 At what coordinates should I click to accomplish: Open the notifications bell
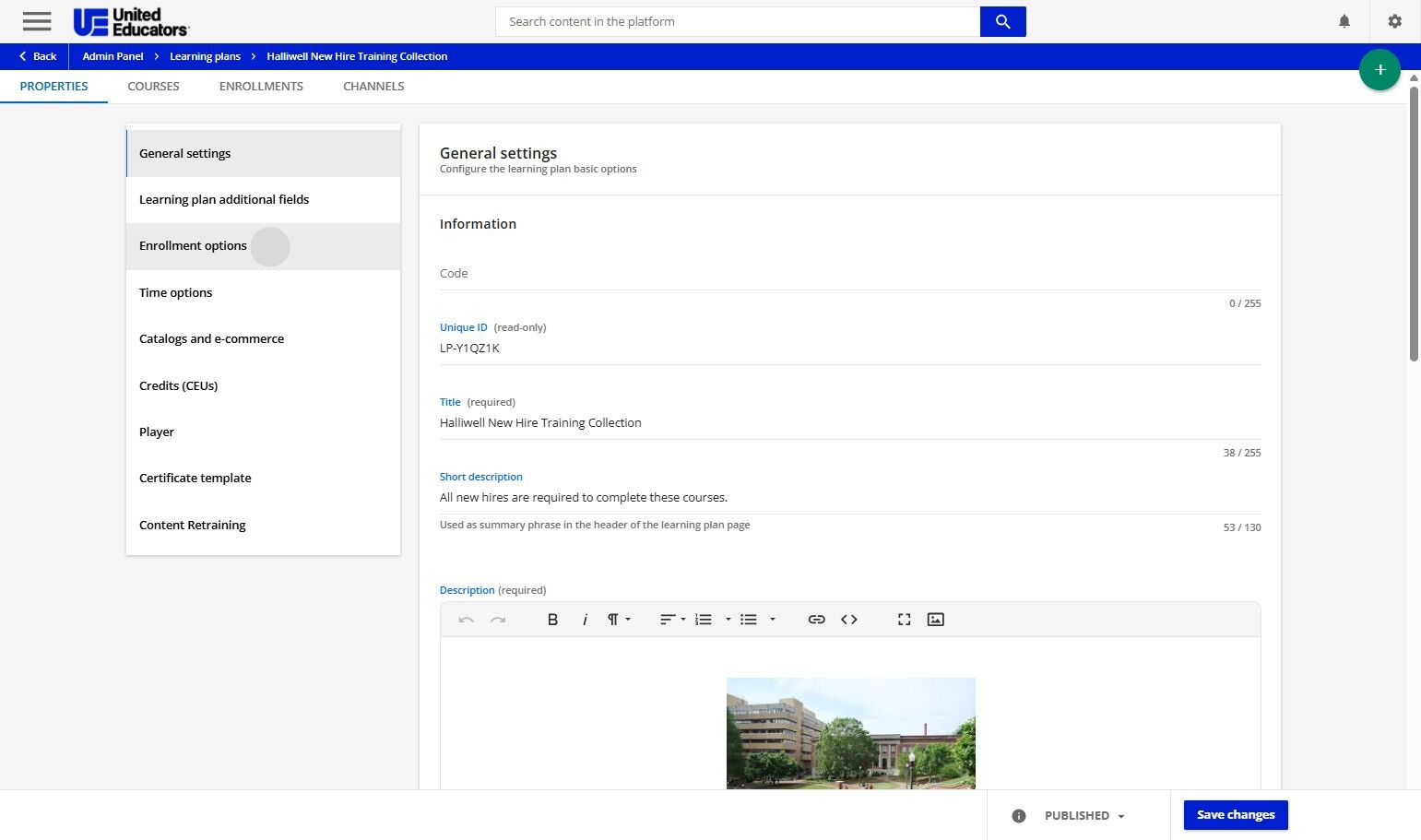(1344, 21)
